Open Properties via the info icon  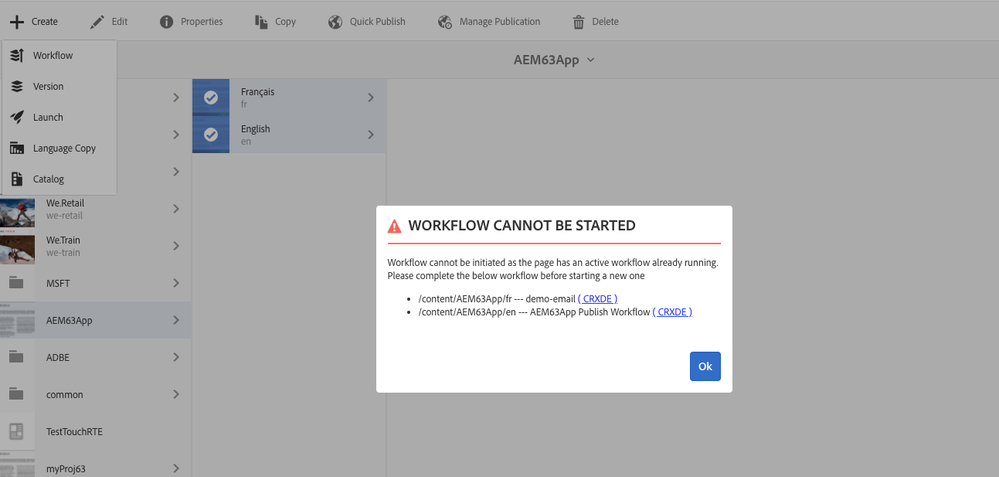[166, 21]
